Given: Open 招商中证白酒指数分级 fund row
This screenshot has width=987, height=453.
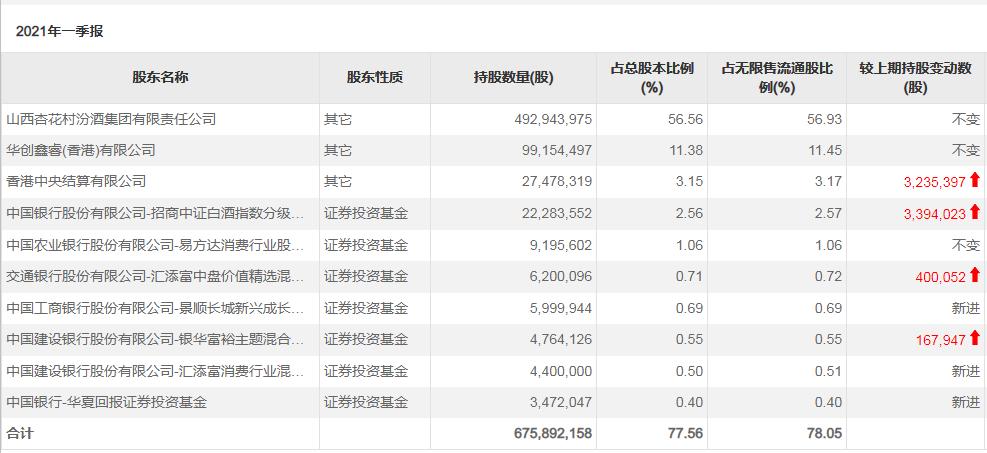Looking at the screenshot, I should [155, 213].
